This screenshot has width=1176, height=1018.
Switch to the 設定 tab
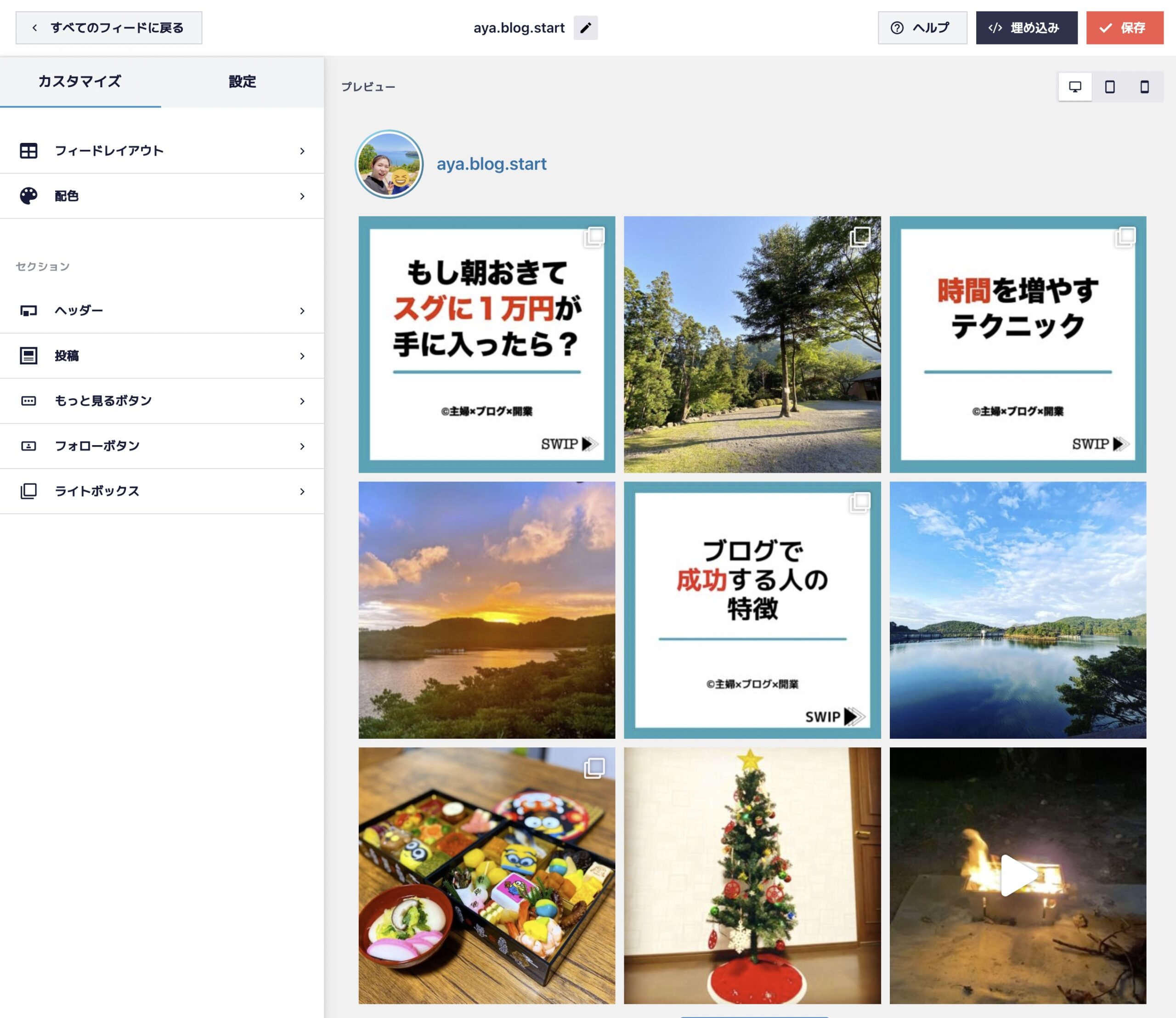click(x=243, y=82)
